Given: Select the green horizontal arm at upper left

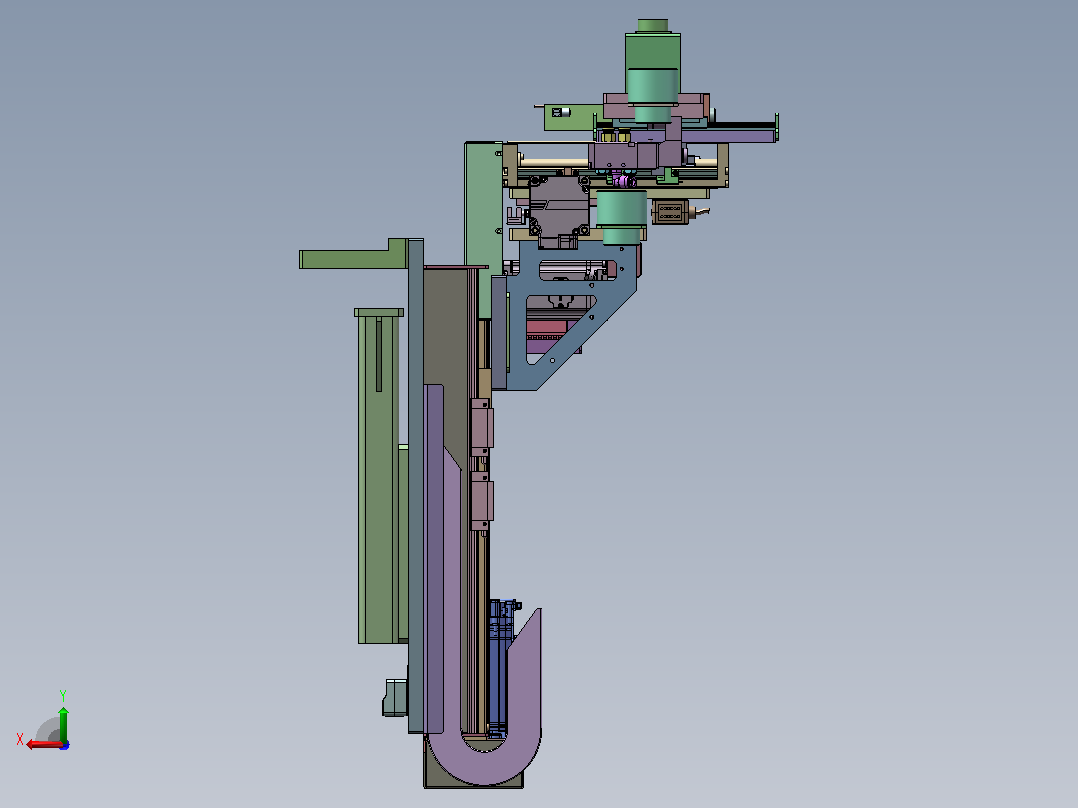Looking at the screenshot, I should [x=353, y=255].
